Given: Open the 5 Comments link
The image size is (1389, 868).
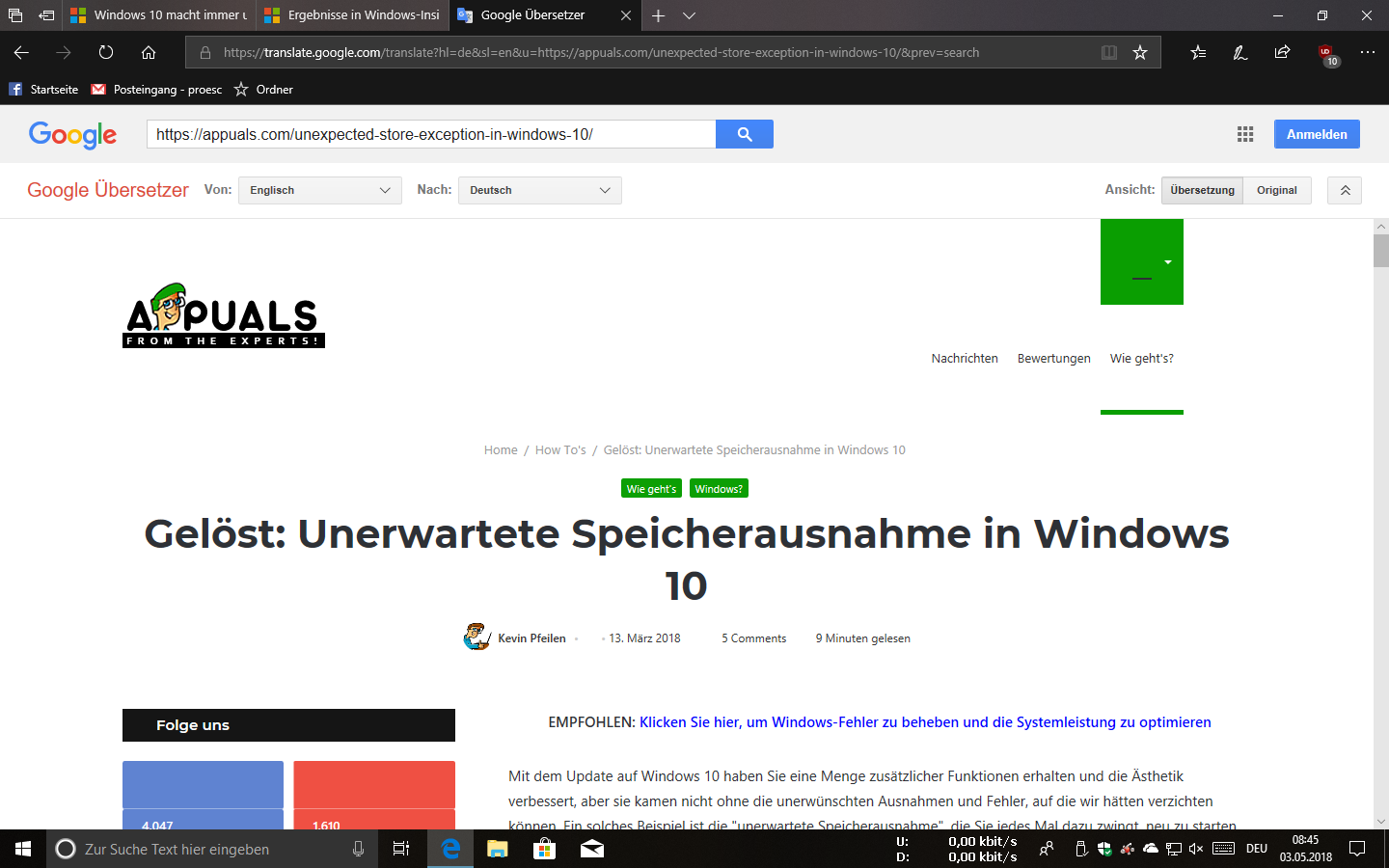Looking at the screenshot, I should [753, 638].
